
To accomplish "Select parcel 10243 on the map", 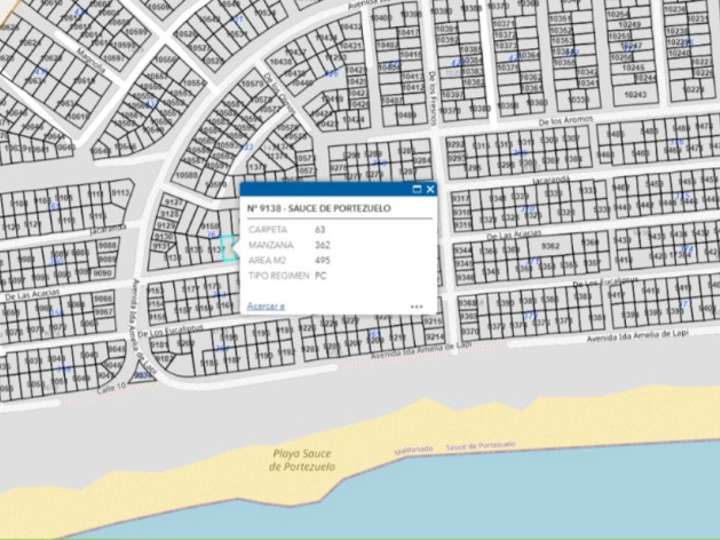I will click(x=636, y=94).
